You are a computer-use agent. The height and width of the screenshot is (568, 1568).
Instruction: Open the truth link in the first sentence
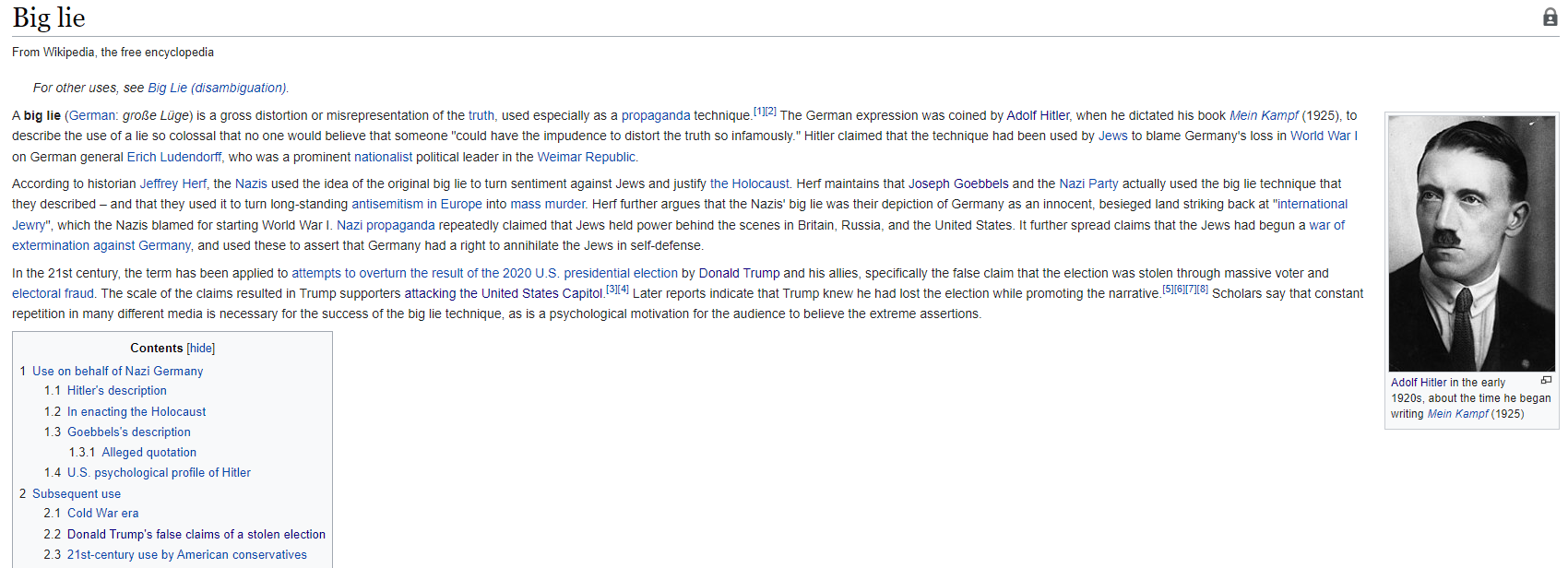pyautogui.click(x=481, y=115)
